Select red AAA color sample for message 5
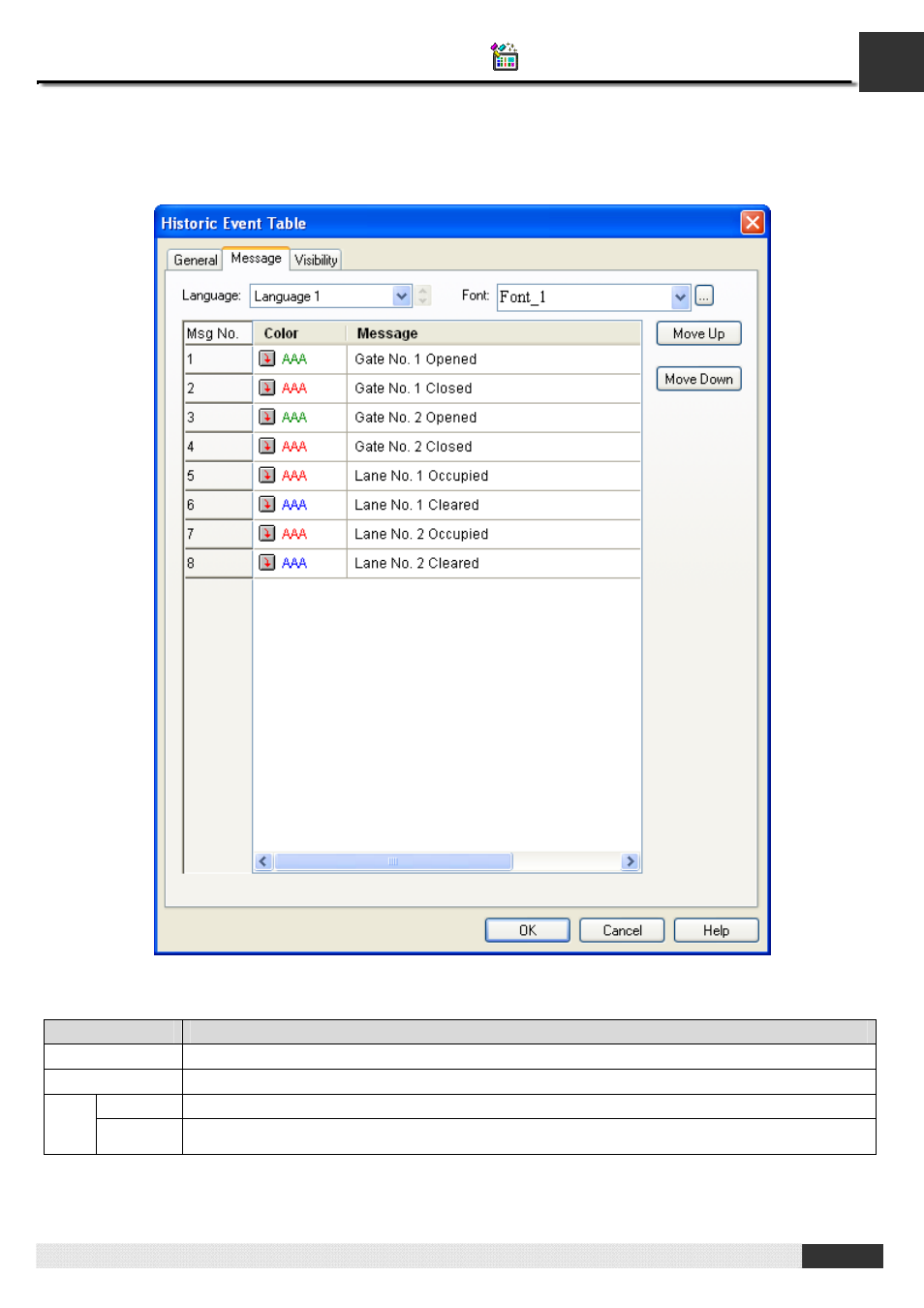The image size is (924, 1308). [x=294, y=476]
